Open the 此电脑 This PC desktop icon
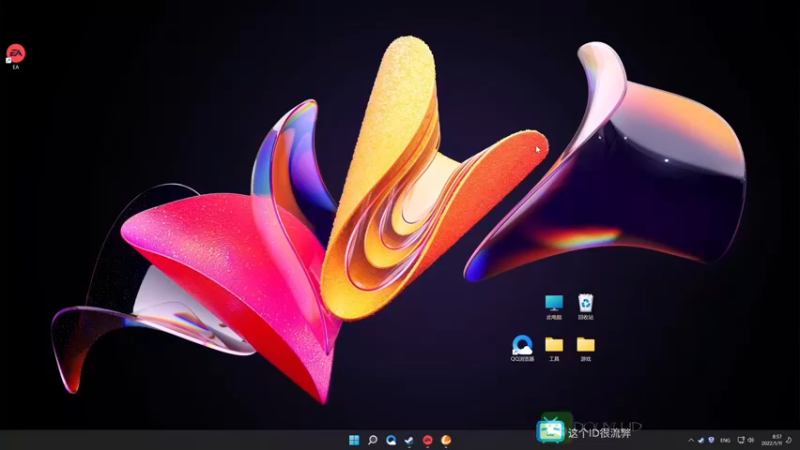The image size is (800, 450). pyautogui.click(x=554, y=307)
